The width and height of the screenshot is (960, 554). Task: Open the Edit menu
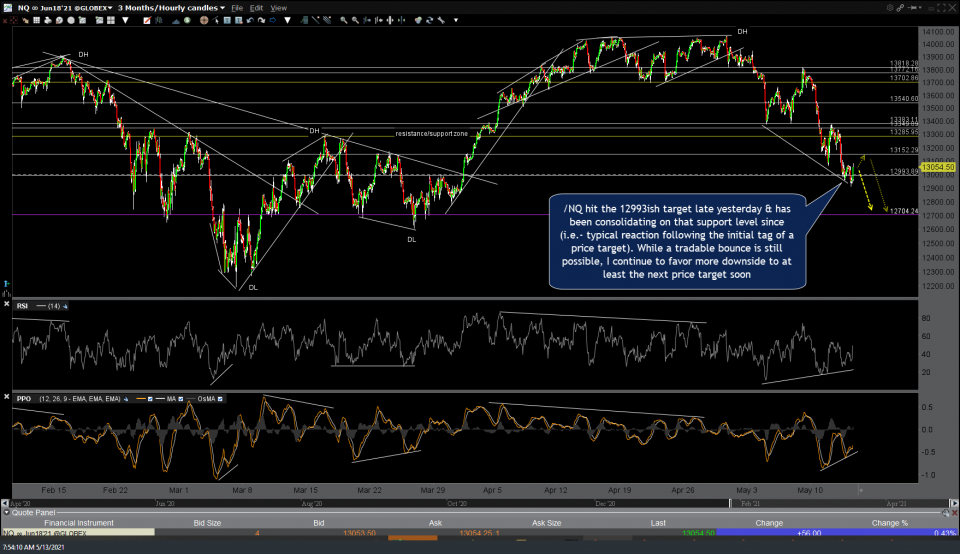click(x=257, y=8)
